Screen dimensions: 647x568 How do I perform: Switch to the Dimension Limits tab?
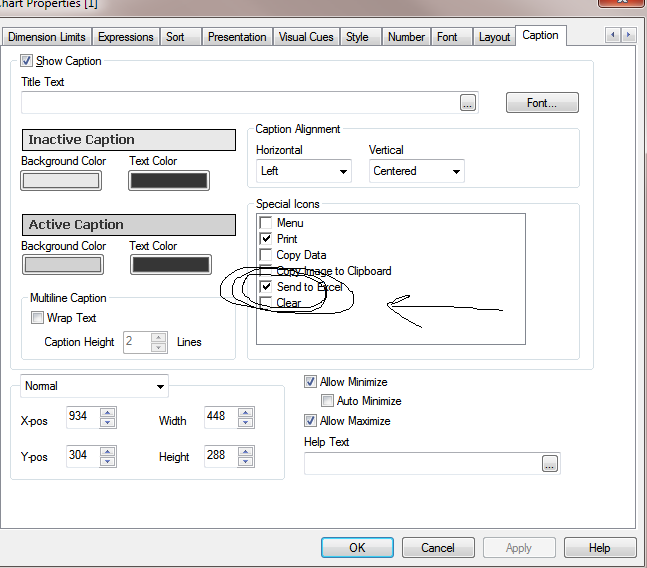(x=47, y=37)
